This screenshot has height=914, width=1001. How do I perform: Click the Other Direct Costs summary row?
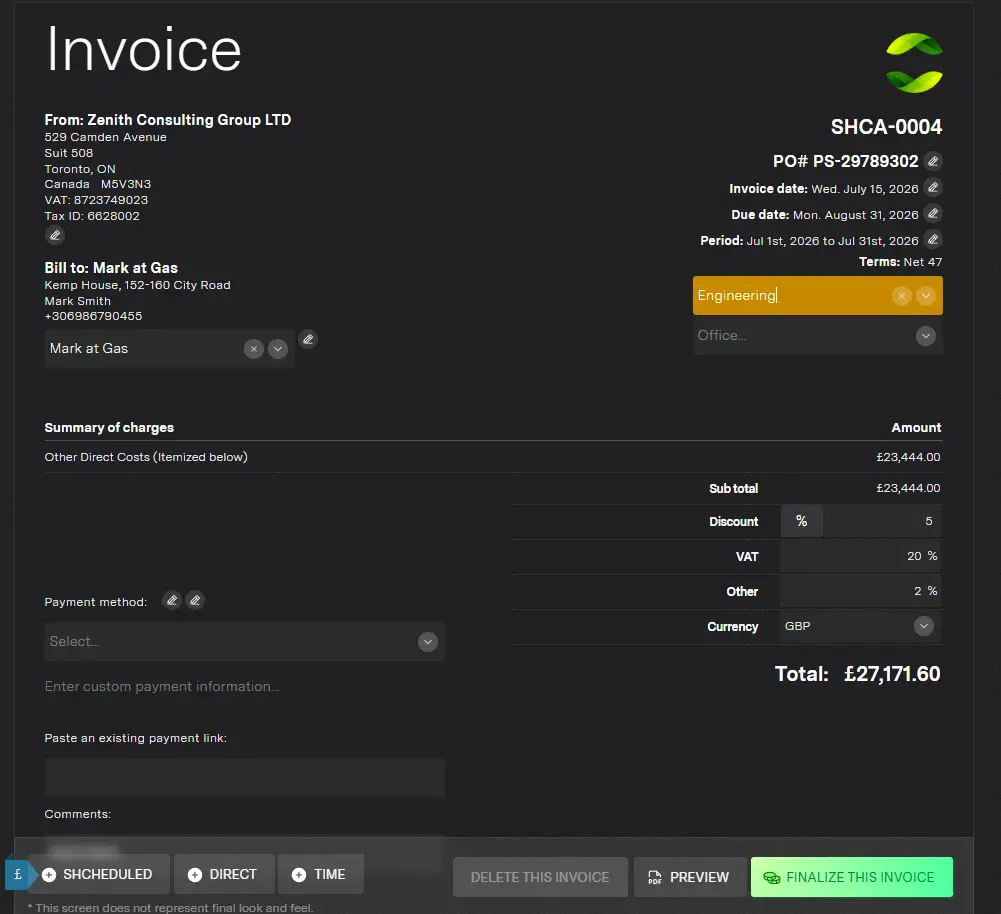(x=493, y=457)
